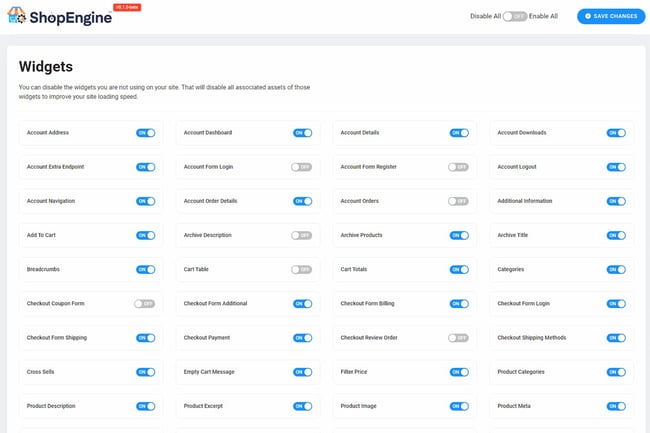Screen dimensions: 650x433
Task: Enable the Checkout Review Order widget
Action: (458, 338)
